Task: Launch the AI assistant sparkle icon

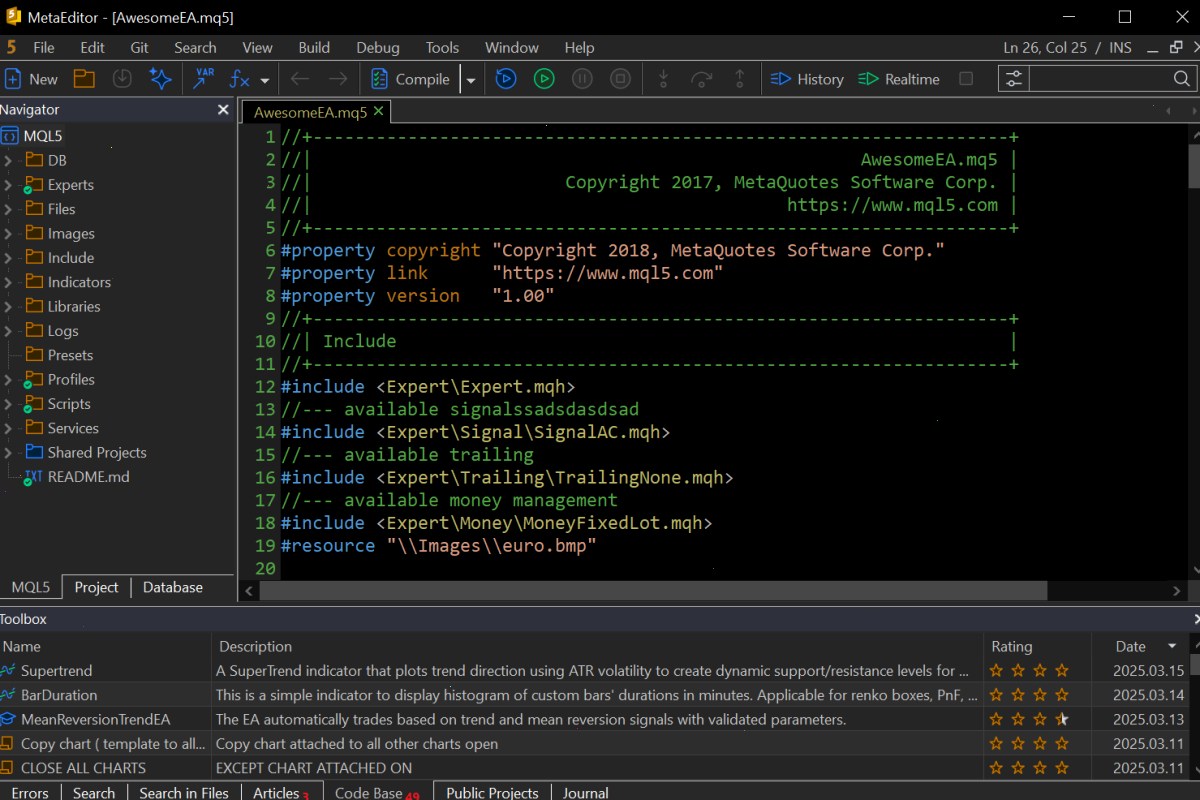Action: pos(160,79)
